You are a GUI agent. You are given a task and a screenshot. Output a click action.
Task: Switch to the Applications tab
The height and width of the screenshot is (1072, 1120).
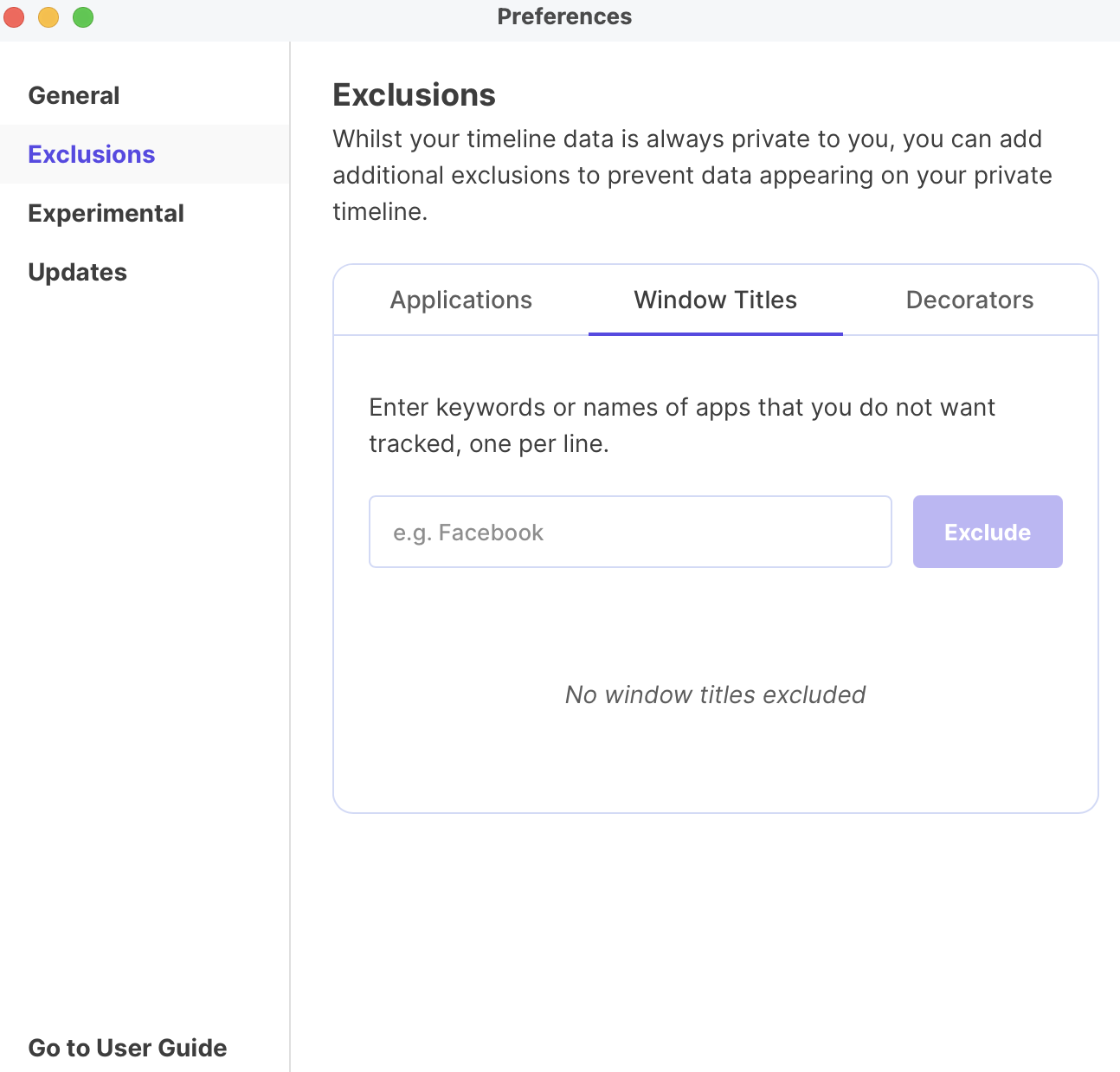(x=460, y=300)
